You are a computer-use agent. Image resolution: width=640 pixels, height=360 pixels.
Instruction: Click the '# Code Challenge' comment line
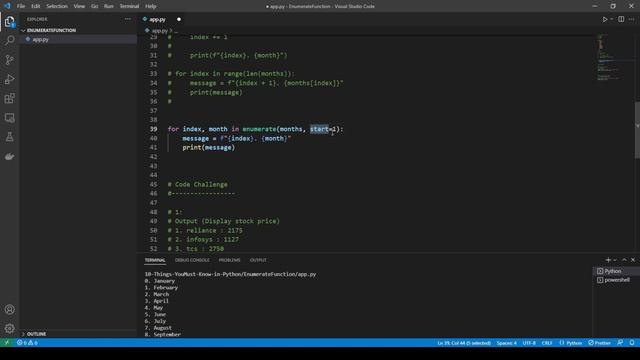(x=198, y=184)
